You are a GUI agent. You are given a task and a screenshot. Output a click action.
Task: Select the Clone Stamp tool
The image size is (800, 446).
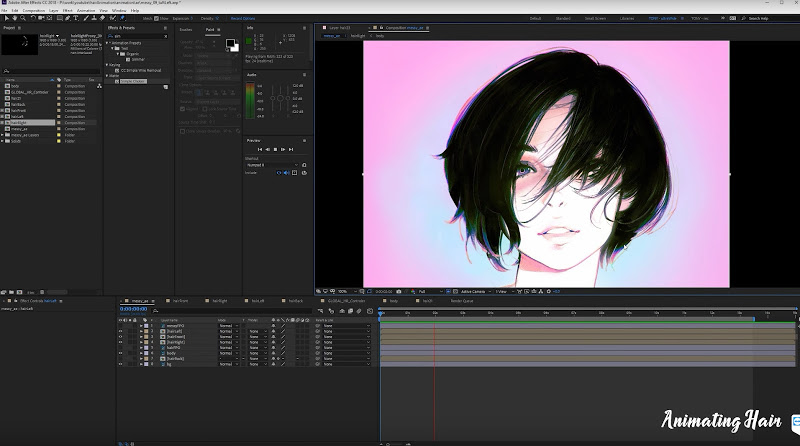[94, 18]
